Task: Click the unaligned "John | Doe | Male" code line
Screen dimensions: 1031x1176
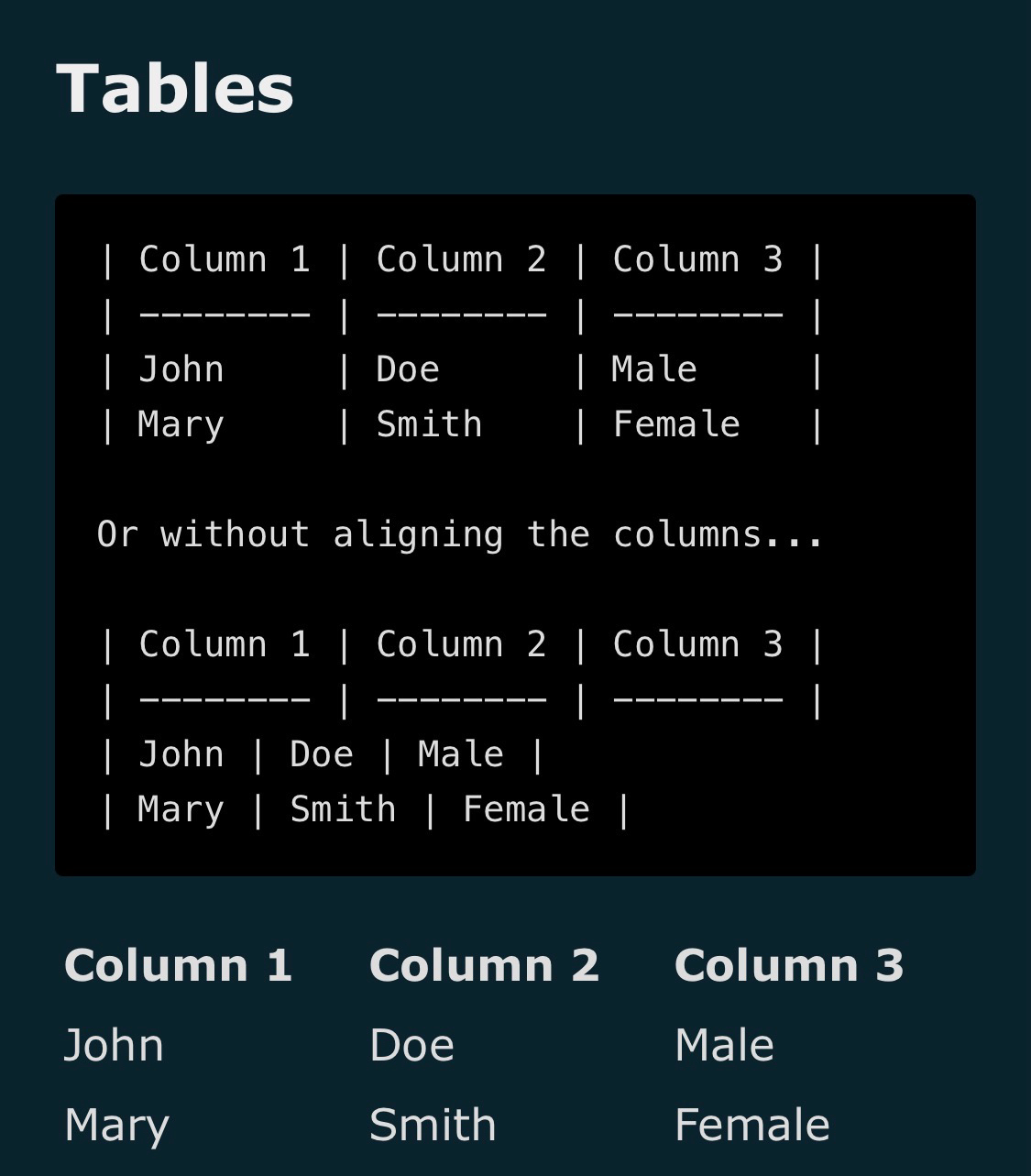Action: pos(321,755)
